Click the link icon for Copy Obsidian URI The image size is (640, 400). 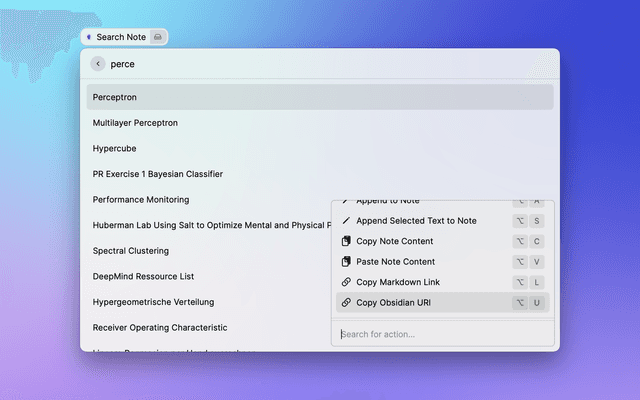346,302
